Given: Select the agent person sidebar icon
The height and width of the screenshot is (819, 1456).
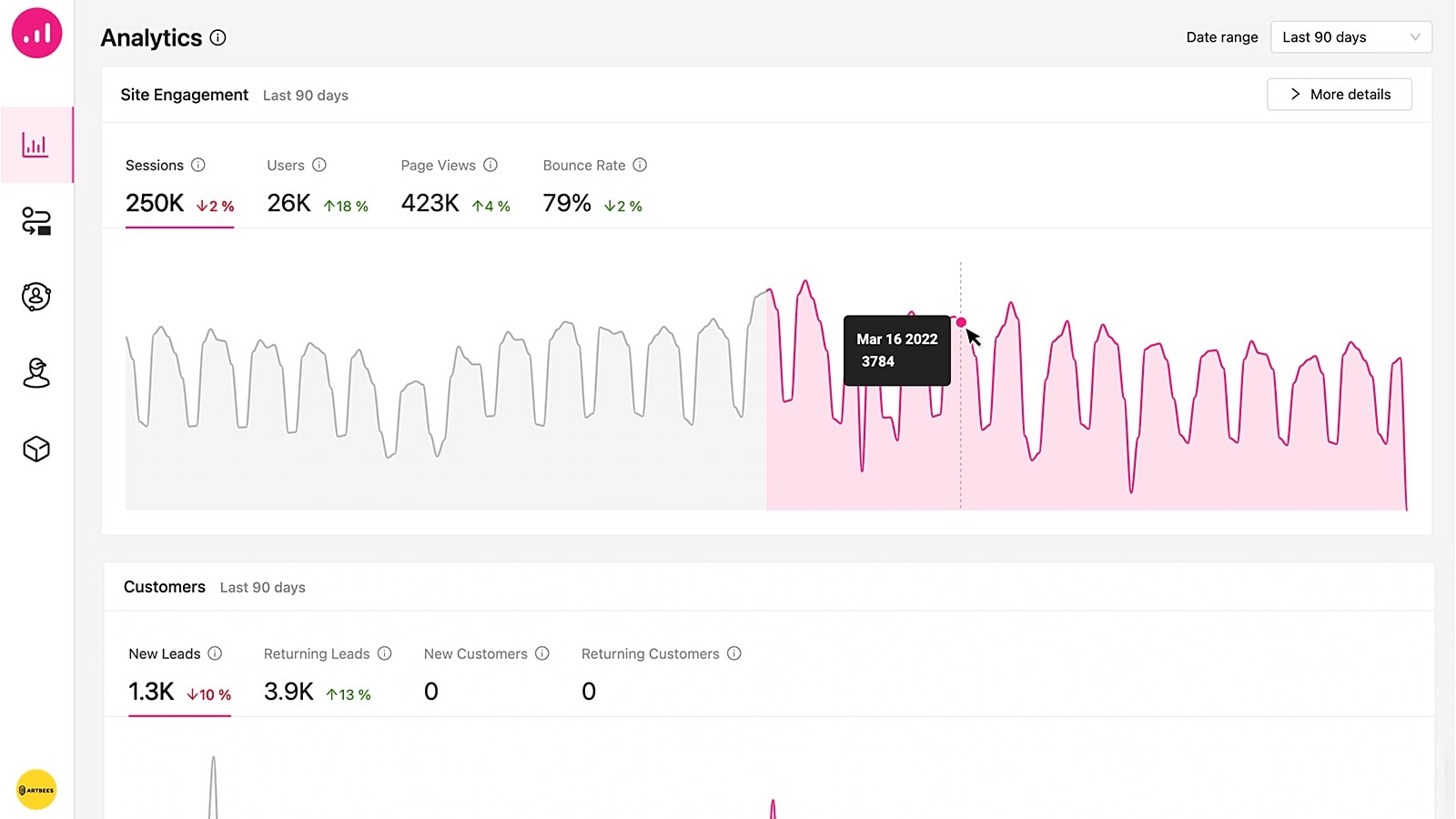Looking at the screenshot, I should click(36, 373).
